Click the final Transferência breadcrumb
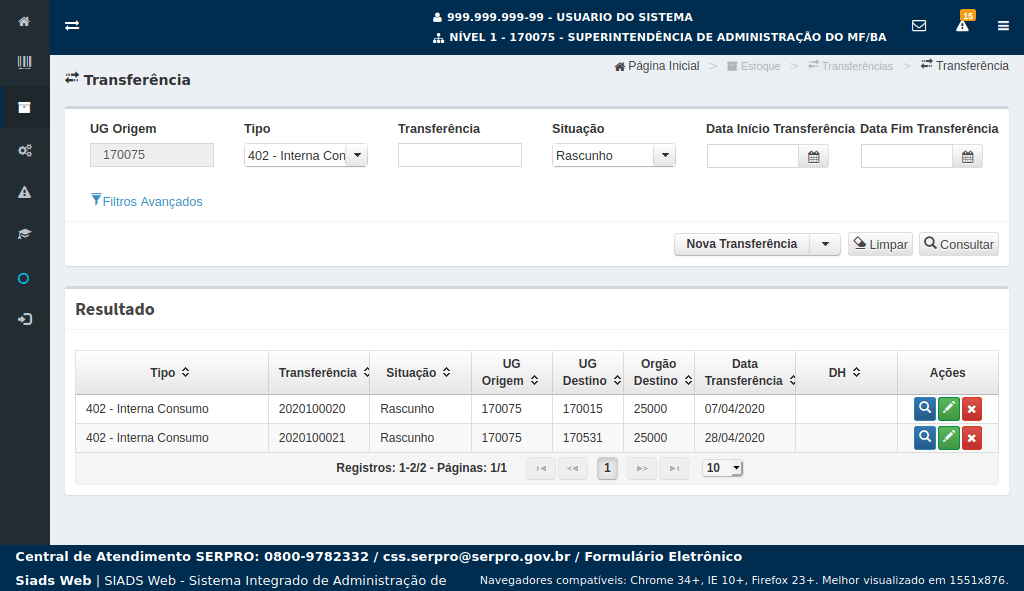This screenshot has height=591, width=1024. (x=965, y=66)
